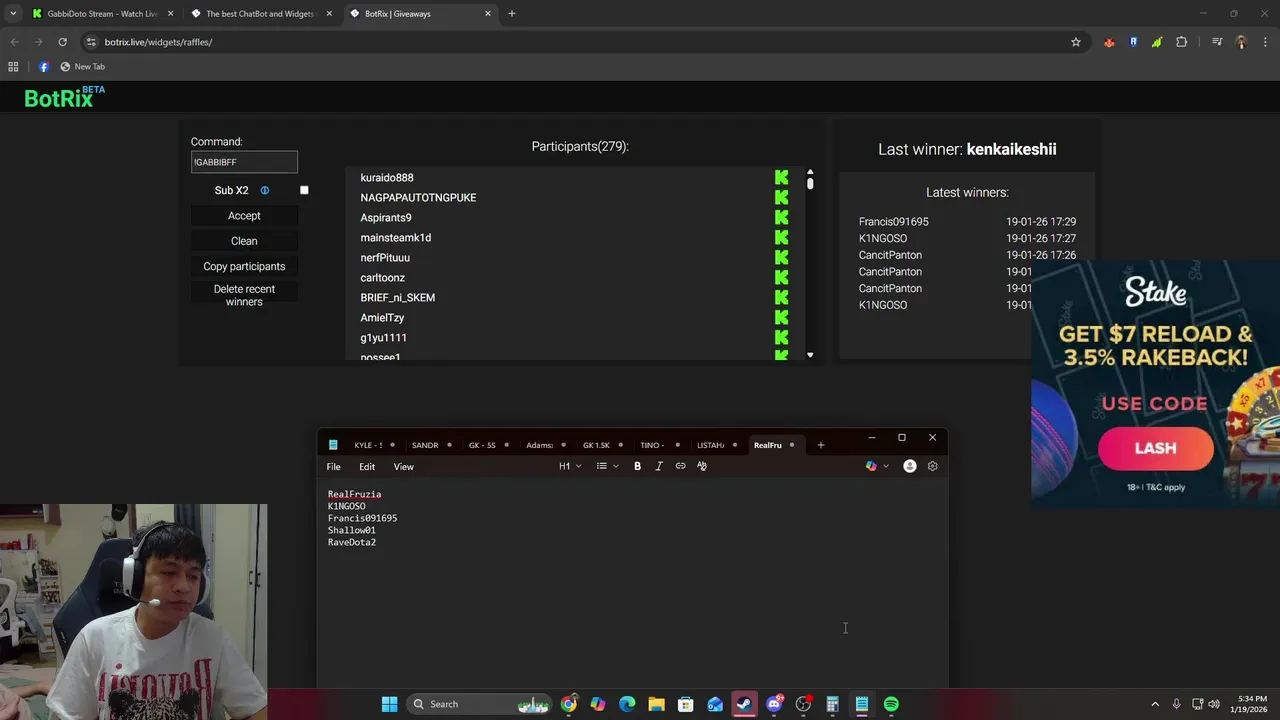1280x720 pixels.
Task: Click winner Francis091695 in Latest winners
Action: point(893,222)
